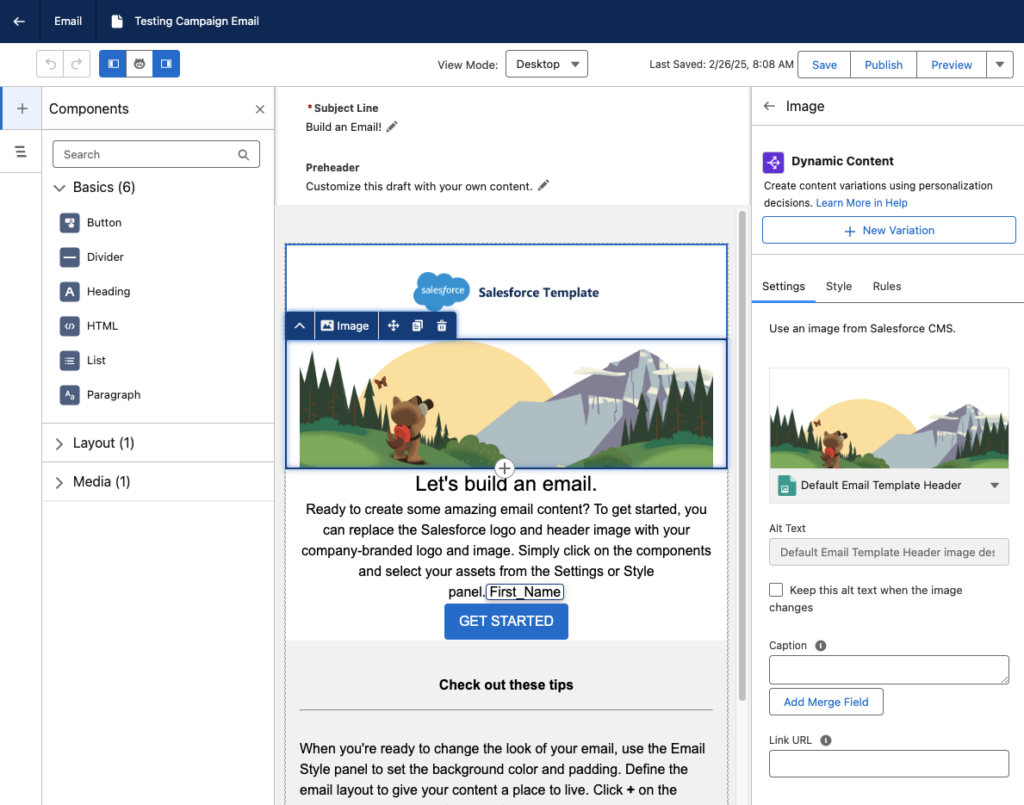Switch to the Style tab
The width and height of the screenshot is (1024, 805).
(x=838, y=286)
